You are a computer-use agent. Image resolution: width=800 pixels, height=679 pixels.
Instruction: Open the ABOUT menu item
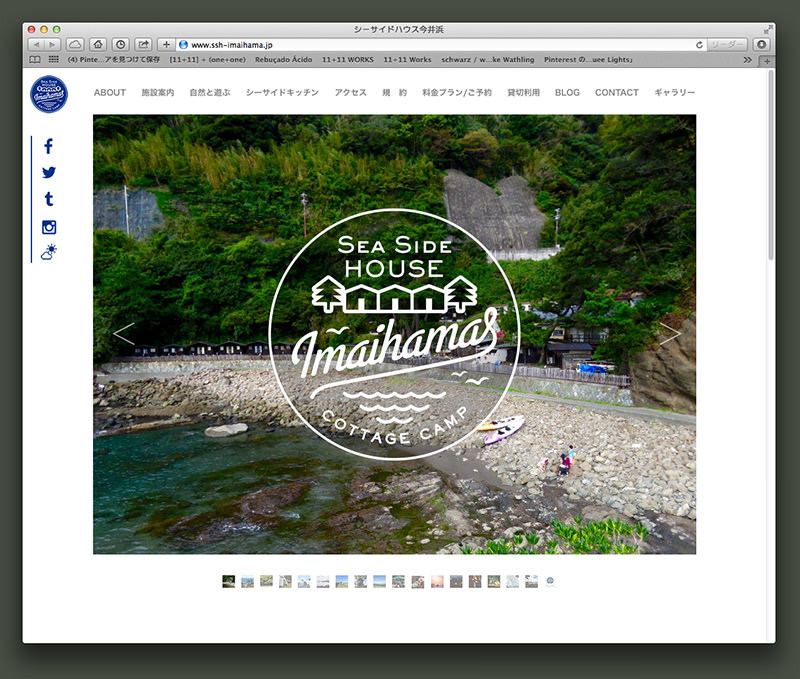point(110,92)
